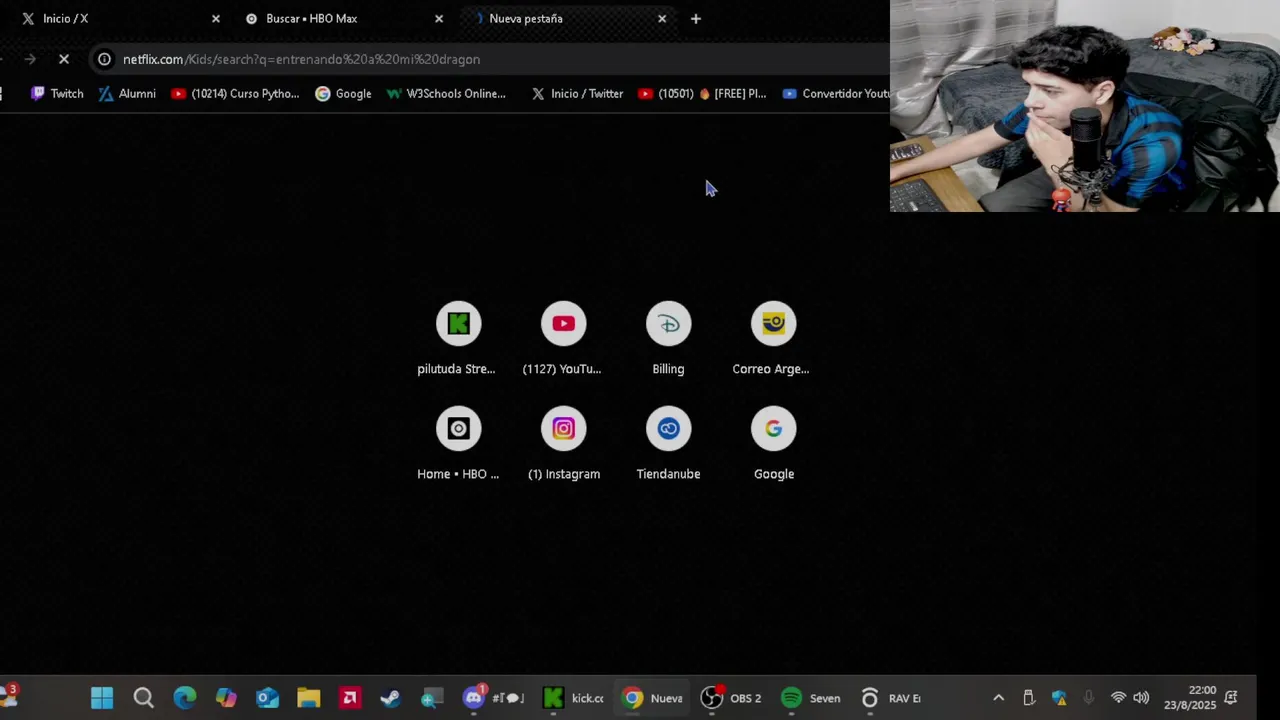The width and height of the screenshot is (1280, 720).
Task: Click the webcam overlay video
Action: coord(1085,106)
